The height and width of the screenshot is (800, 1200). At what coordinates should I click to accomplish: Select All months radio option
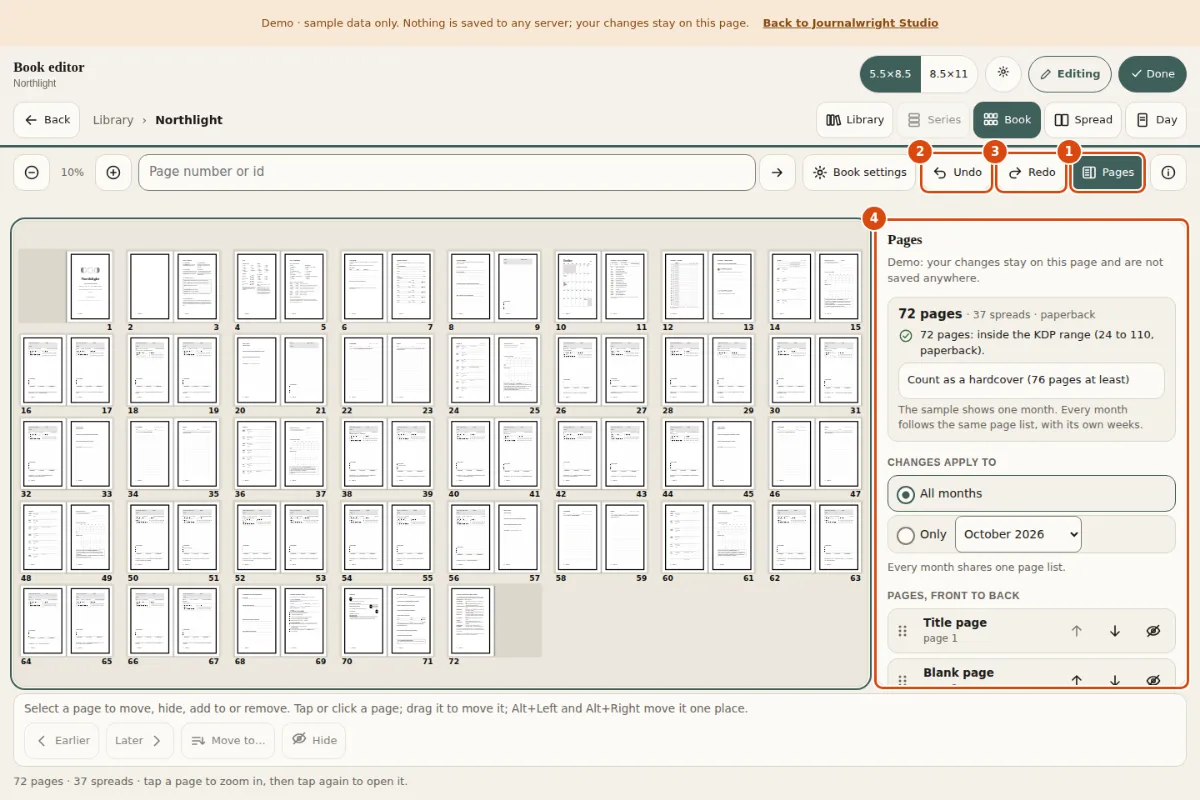click(1031, 494)
